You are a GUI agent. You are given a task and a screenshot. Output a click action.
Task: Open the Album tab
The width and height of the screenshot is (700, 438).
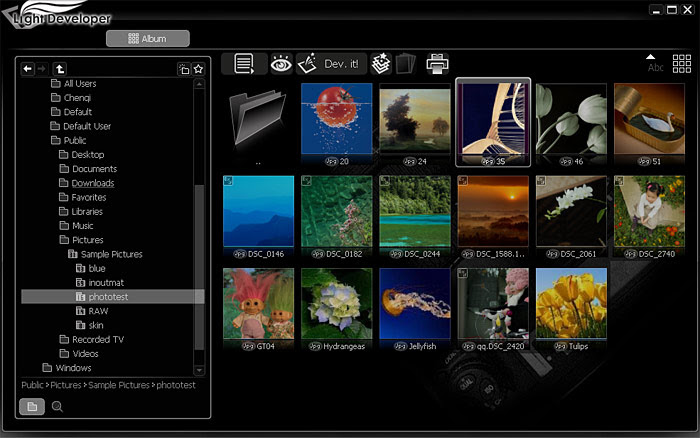click(x=148, y=38)
